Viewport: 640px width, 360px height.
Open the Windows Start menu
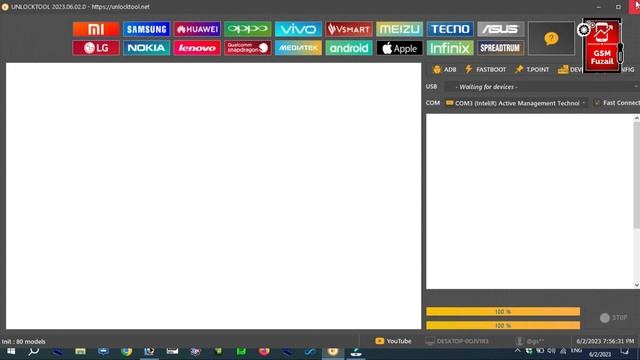(x=11, y=351)
